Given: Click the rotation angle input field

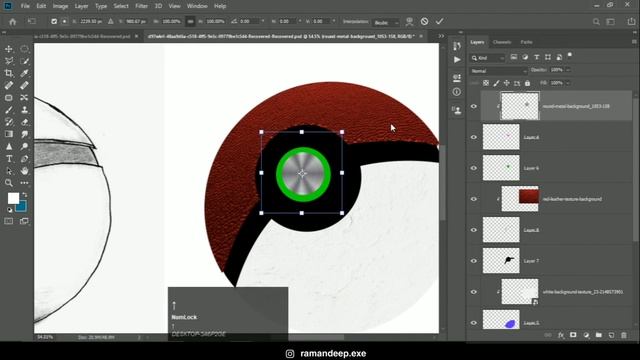Looking at the screenshot, I should click(x=249, y=21).
